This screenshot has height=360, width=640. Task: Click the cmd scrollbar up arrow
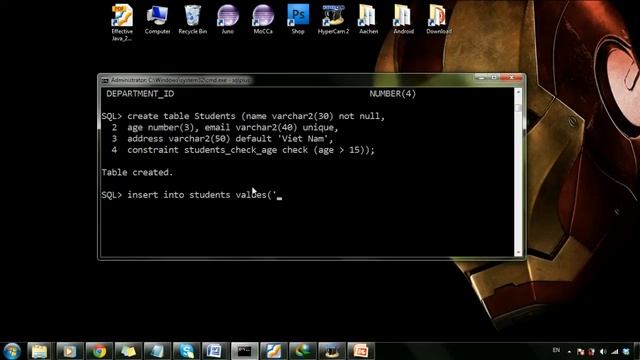pos(518,92)
